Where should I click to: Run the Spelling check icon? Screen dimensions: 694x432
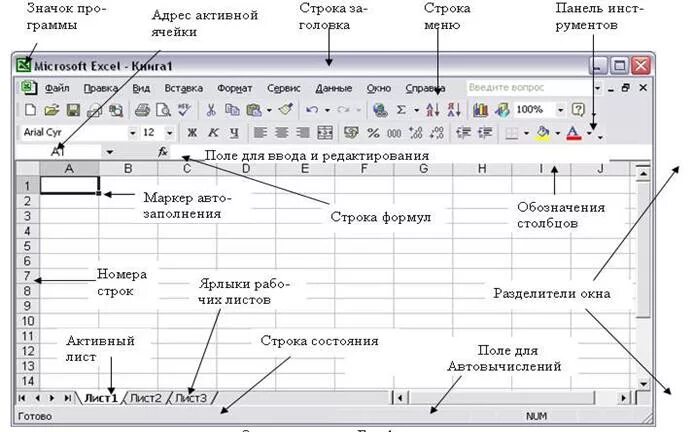pos(184,109)
